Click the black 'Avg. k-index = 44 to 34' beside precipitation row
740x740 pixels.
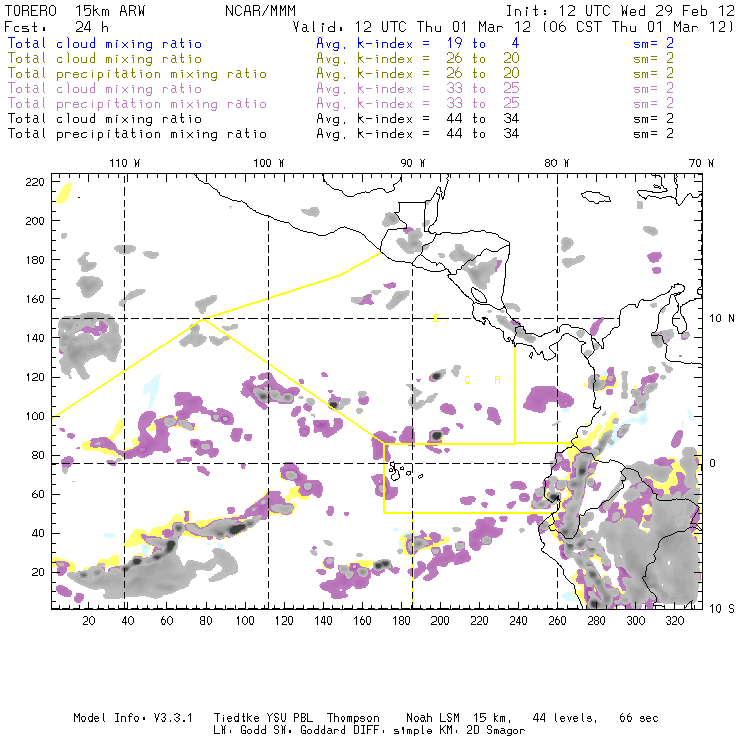[x=418, y=134]
